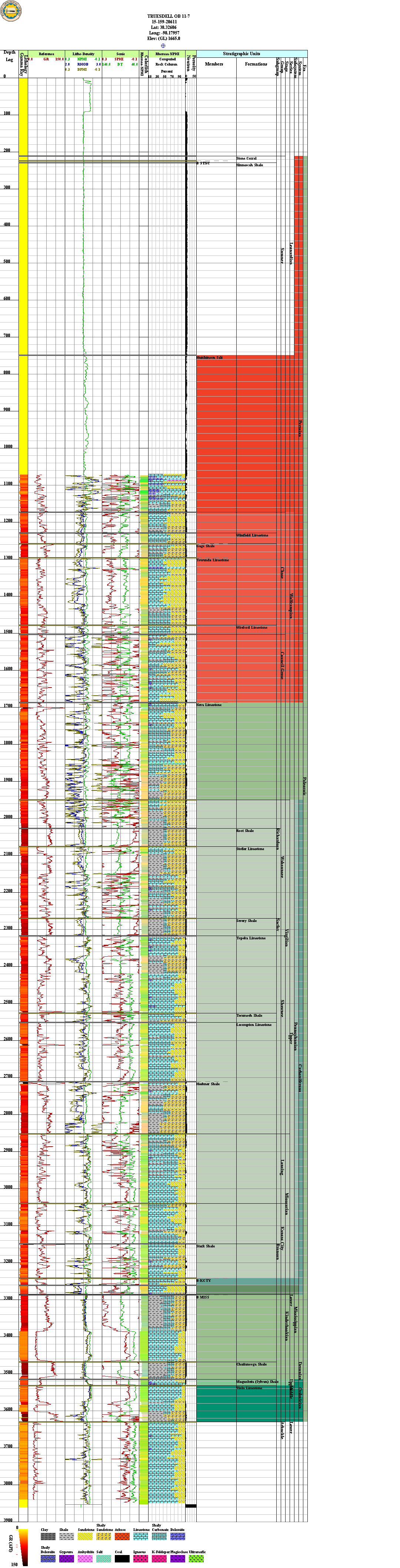Pick the Coal legend swatch

[122, 1559]
